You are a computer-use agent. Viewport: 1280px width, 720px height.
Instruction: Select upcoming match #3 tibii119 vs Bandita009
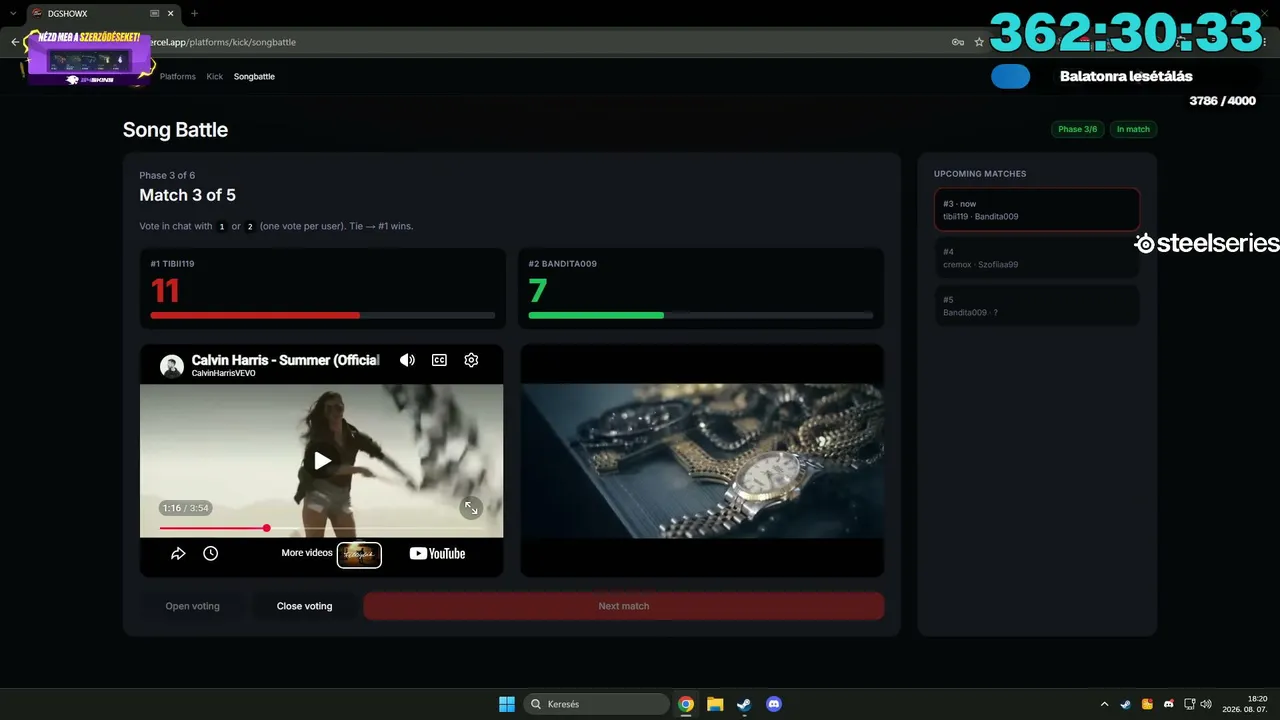[x=1037, y=210]
